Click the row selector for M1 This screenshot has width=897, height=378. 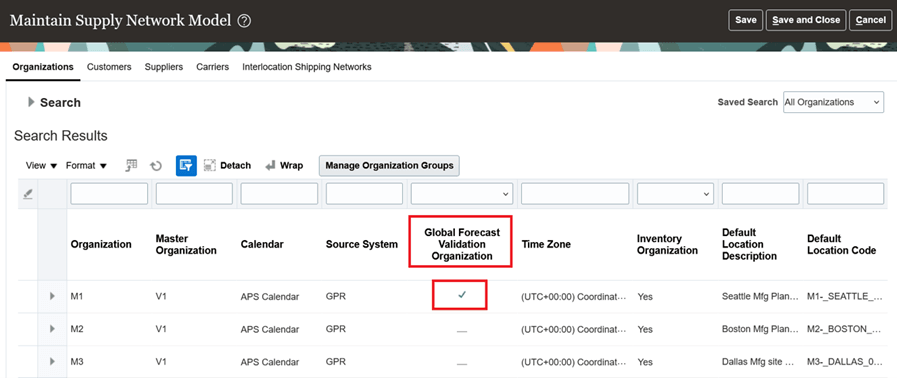pos(28,296)
